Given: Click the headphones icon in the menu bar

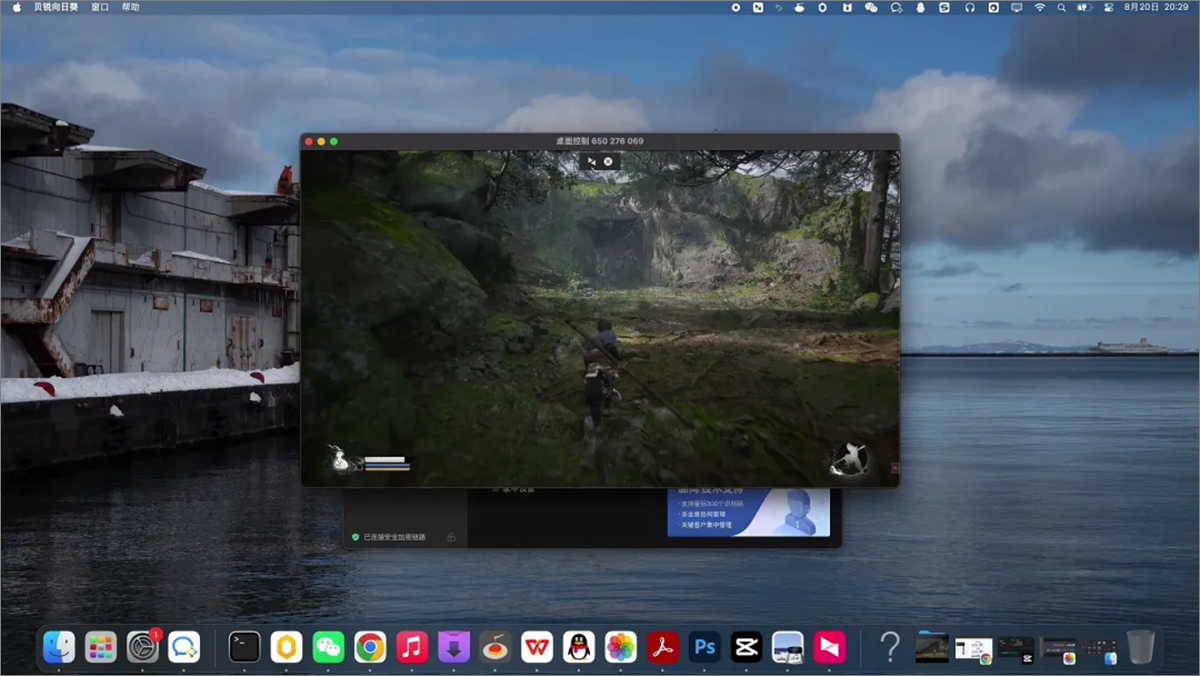Looking at the screenshot, I should 969,7.
